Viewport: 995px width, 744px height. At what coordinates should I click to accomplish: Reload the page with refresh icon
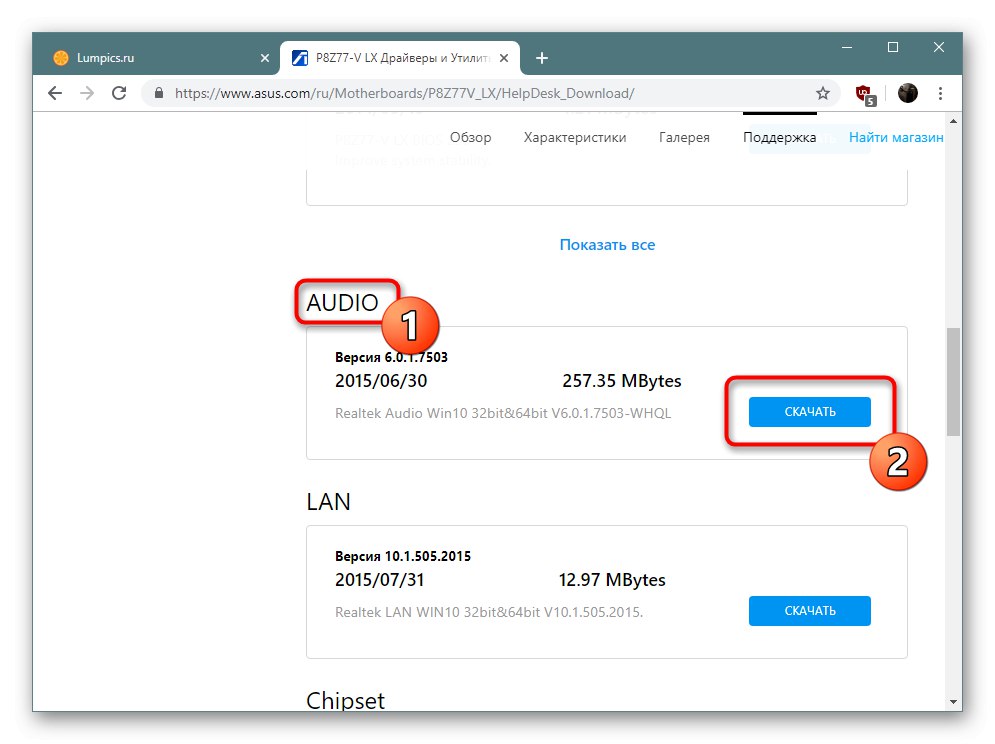coord(119,93)
